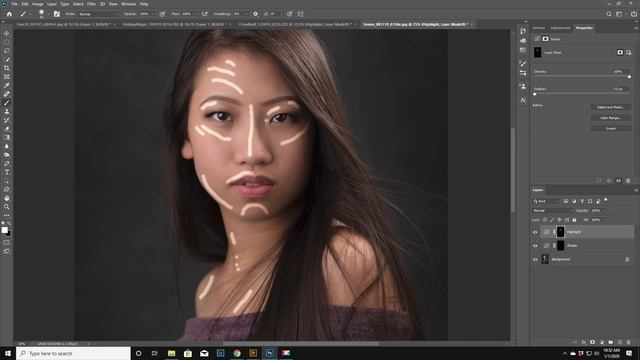Open the Filter menu
Image resolution: width=640 pixels, height=360 pixels.
tap(91, 4)
